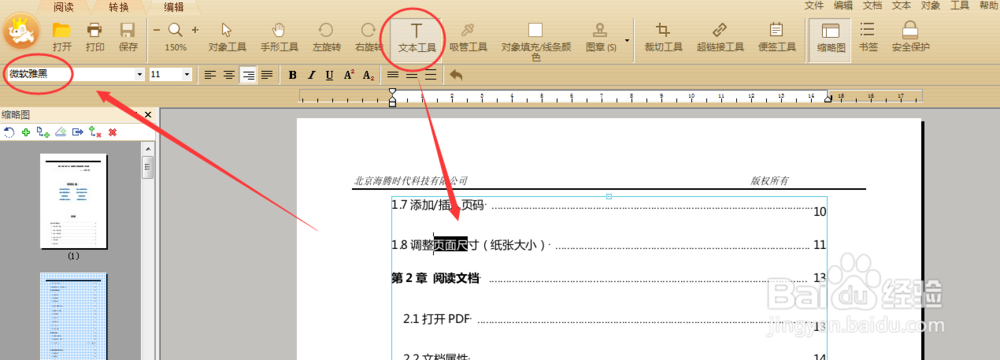Open the 帮助 menu
Image resolution: width=1000 pixels, height=360 pixels.
tap(988, 6)
